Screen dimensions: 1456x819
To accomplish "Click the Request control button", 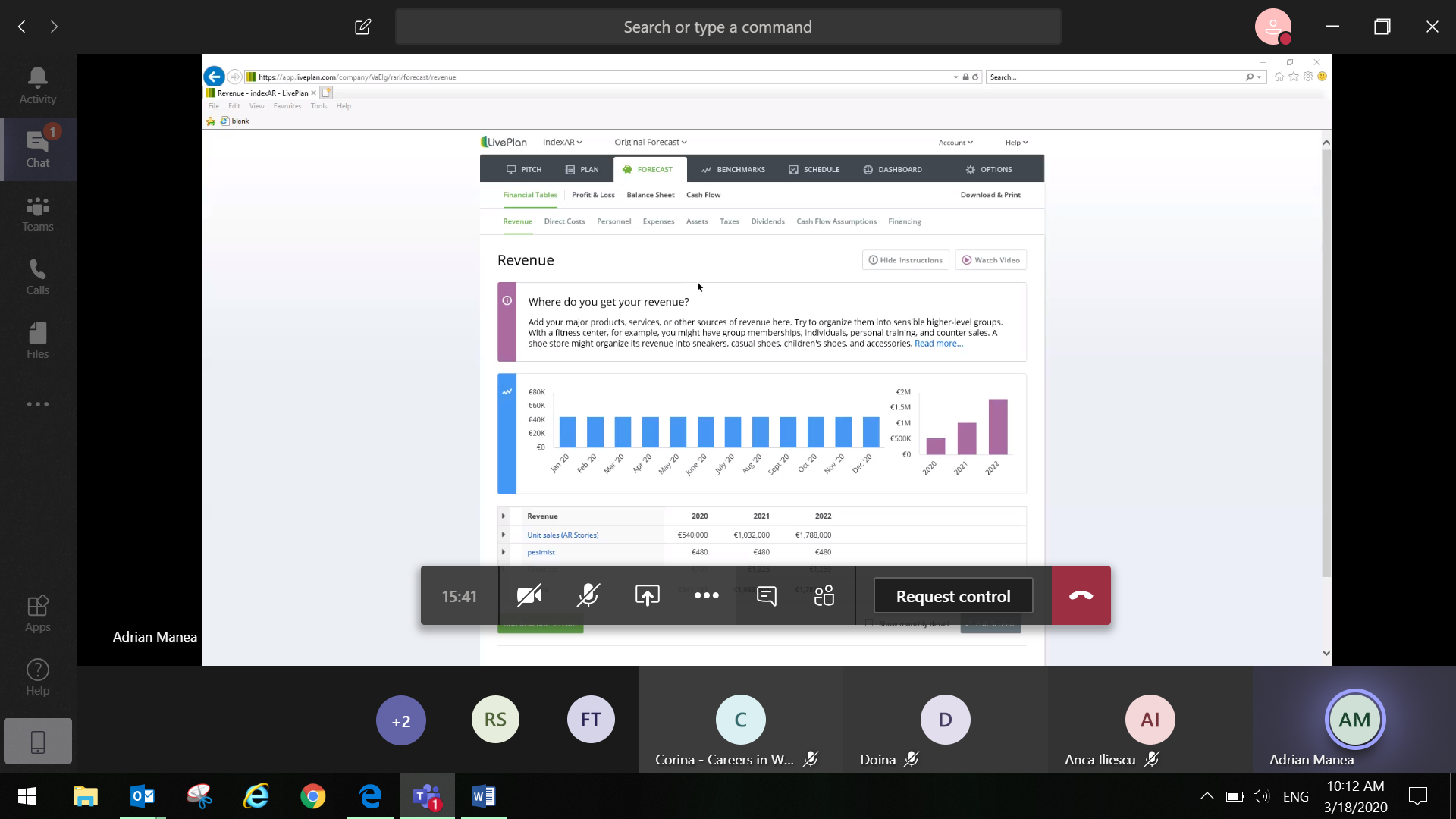I will (x=952, y=596).
